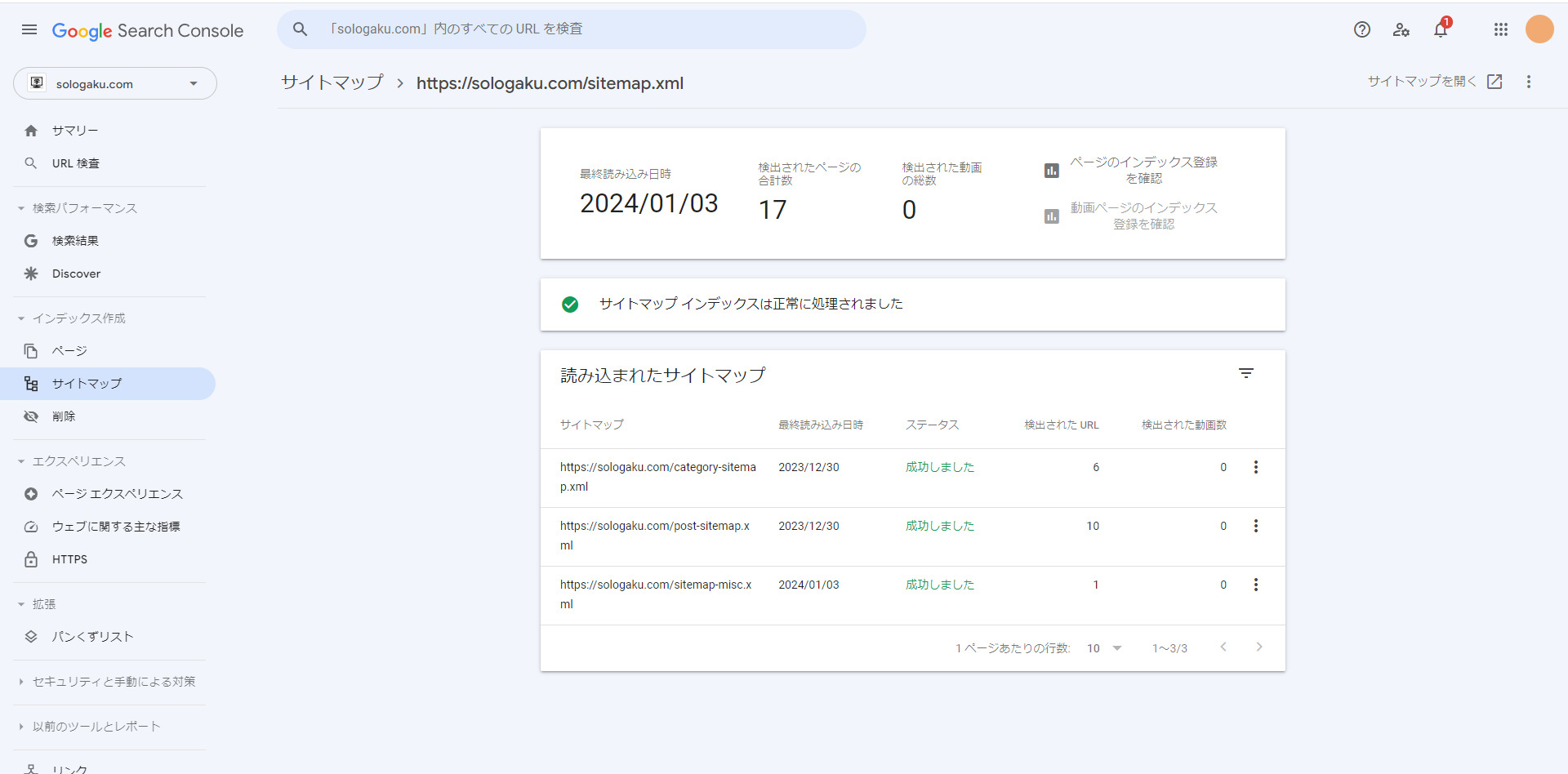Open user and permission settings icon

[x=1401, y=30]
